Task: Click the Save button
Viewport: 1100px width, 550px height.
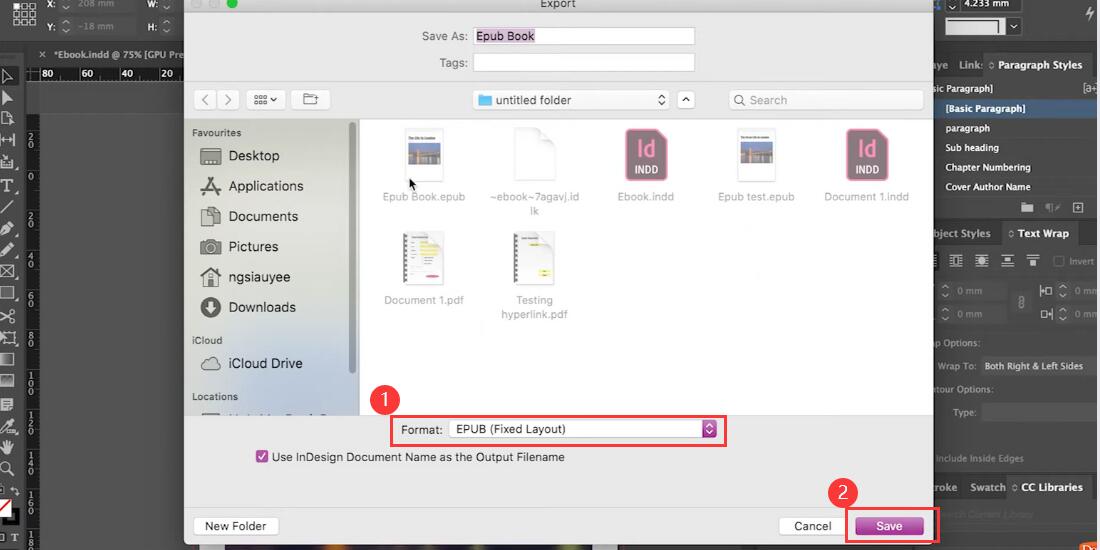Action: [x=889, y=526]
